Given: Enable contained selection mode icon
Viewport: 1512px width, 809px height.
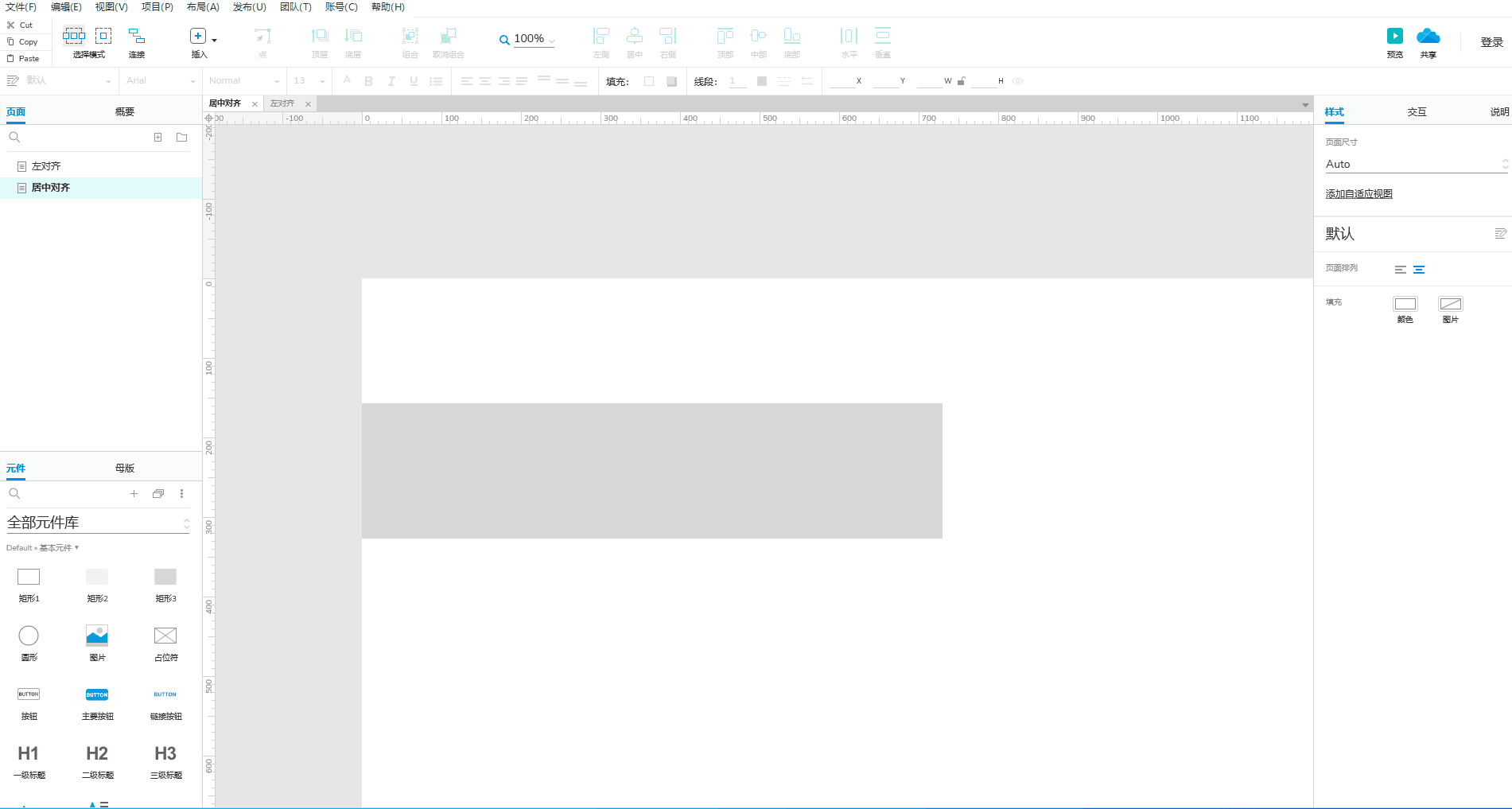Looking at the screenshot, I should (x=103, y=36).
